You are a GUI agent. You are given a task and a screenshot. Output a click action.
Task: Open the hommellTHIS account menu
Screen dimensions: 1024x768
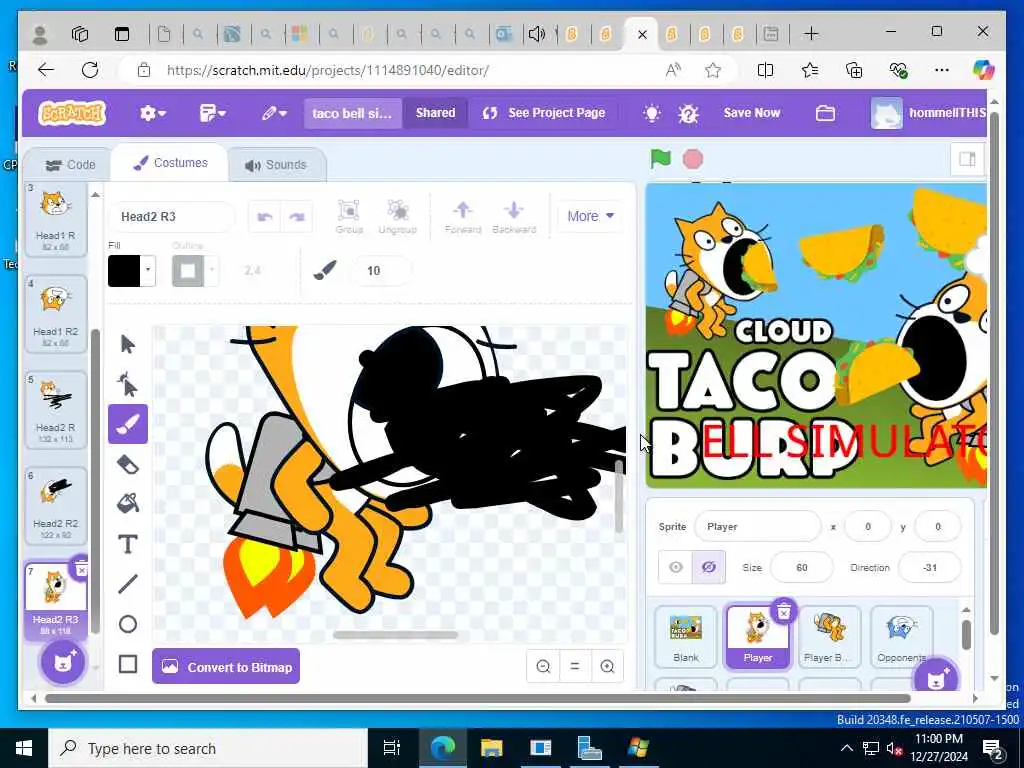point(929,113)
